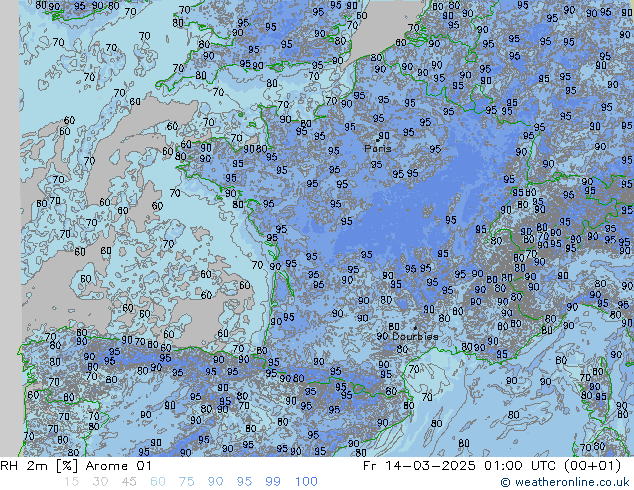634x490 pixels.
Task: Click legend value 90
Action: coord(215,482)
